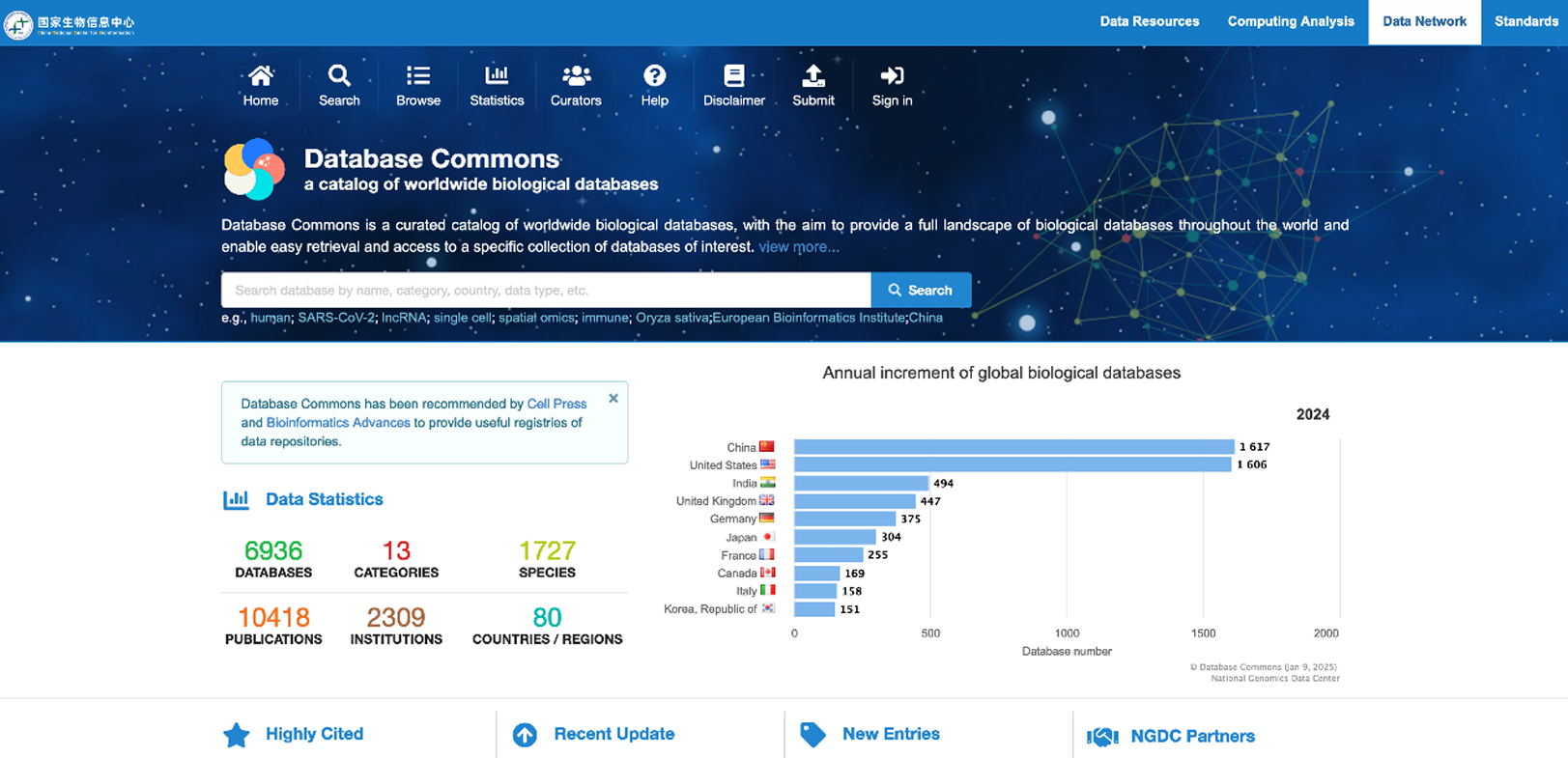Click the Database Commons colorful logo

254,169
